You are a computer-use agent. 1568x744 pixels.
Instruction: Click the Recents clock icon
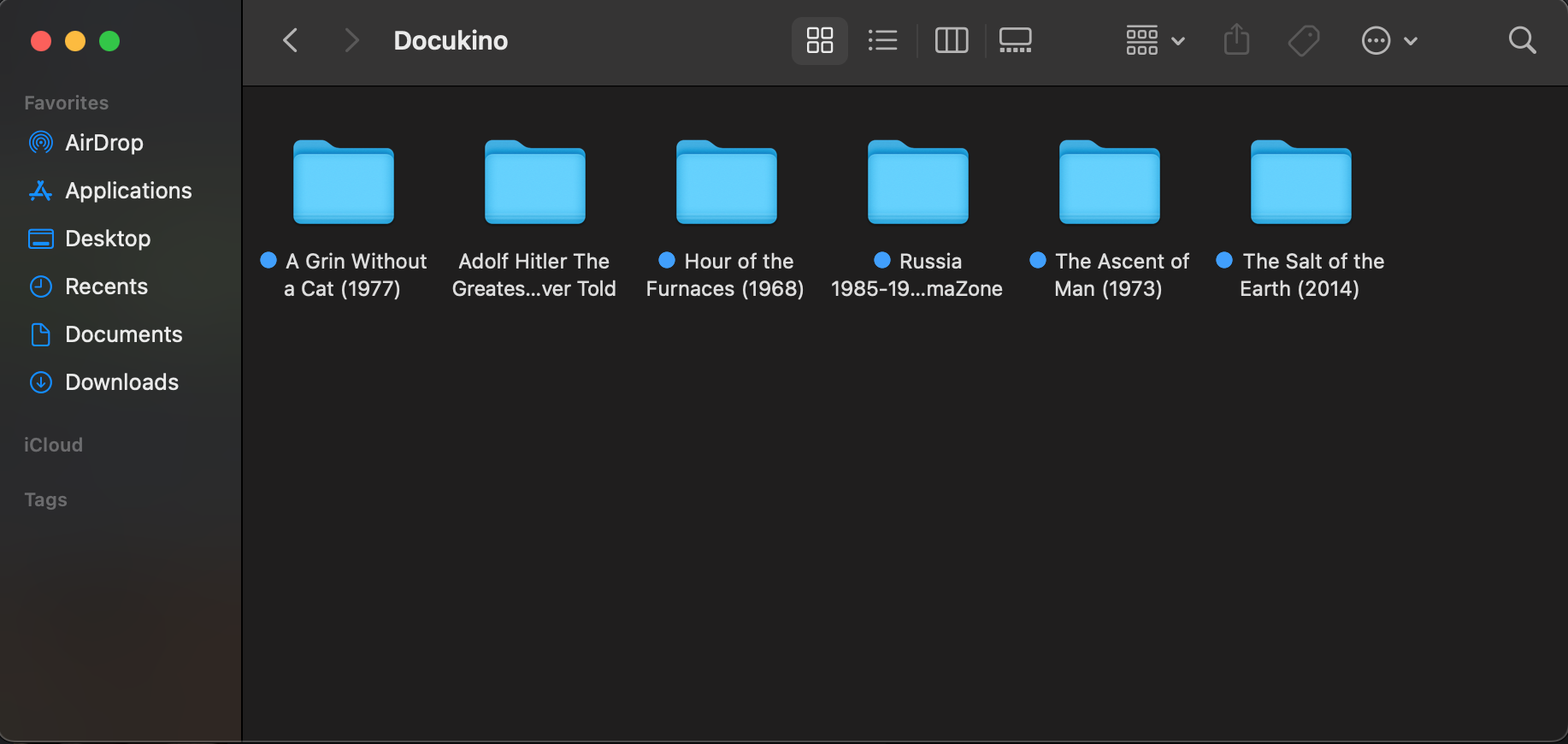pos(40,286)
